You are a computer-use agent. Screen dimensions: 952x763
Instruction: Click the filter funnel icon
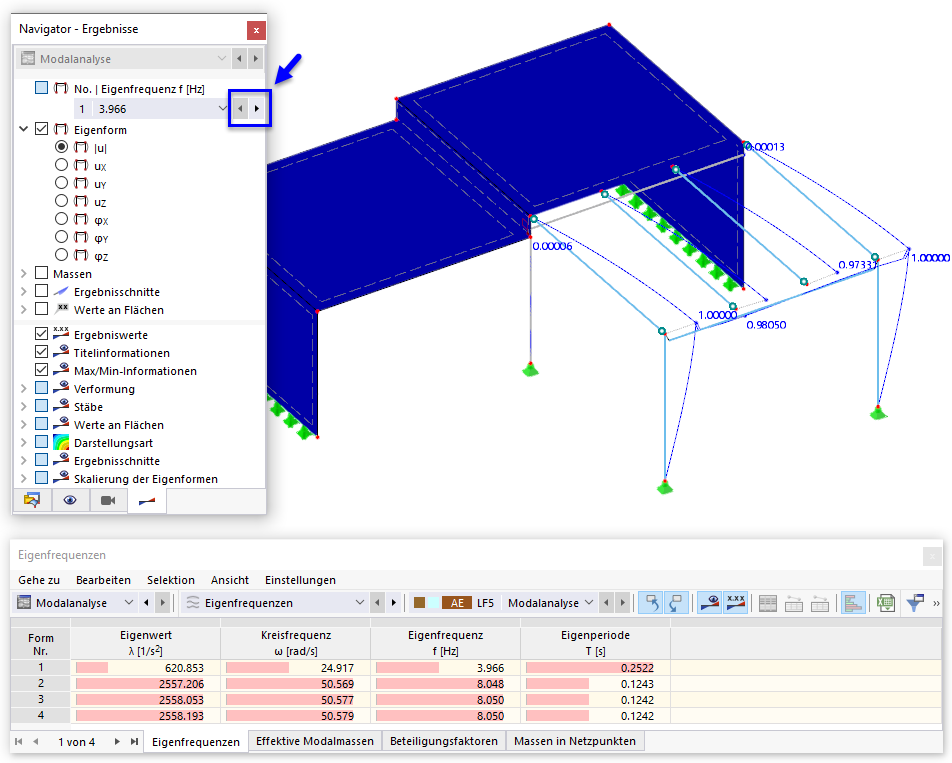(915, 603)
